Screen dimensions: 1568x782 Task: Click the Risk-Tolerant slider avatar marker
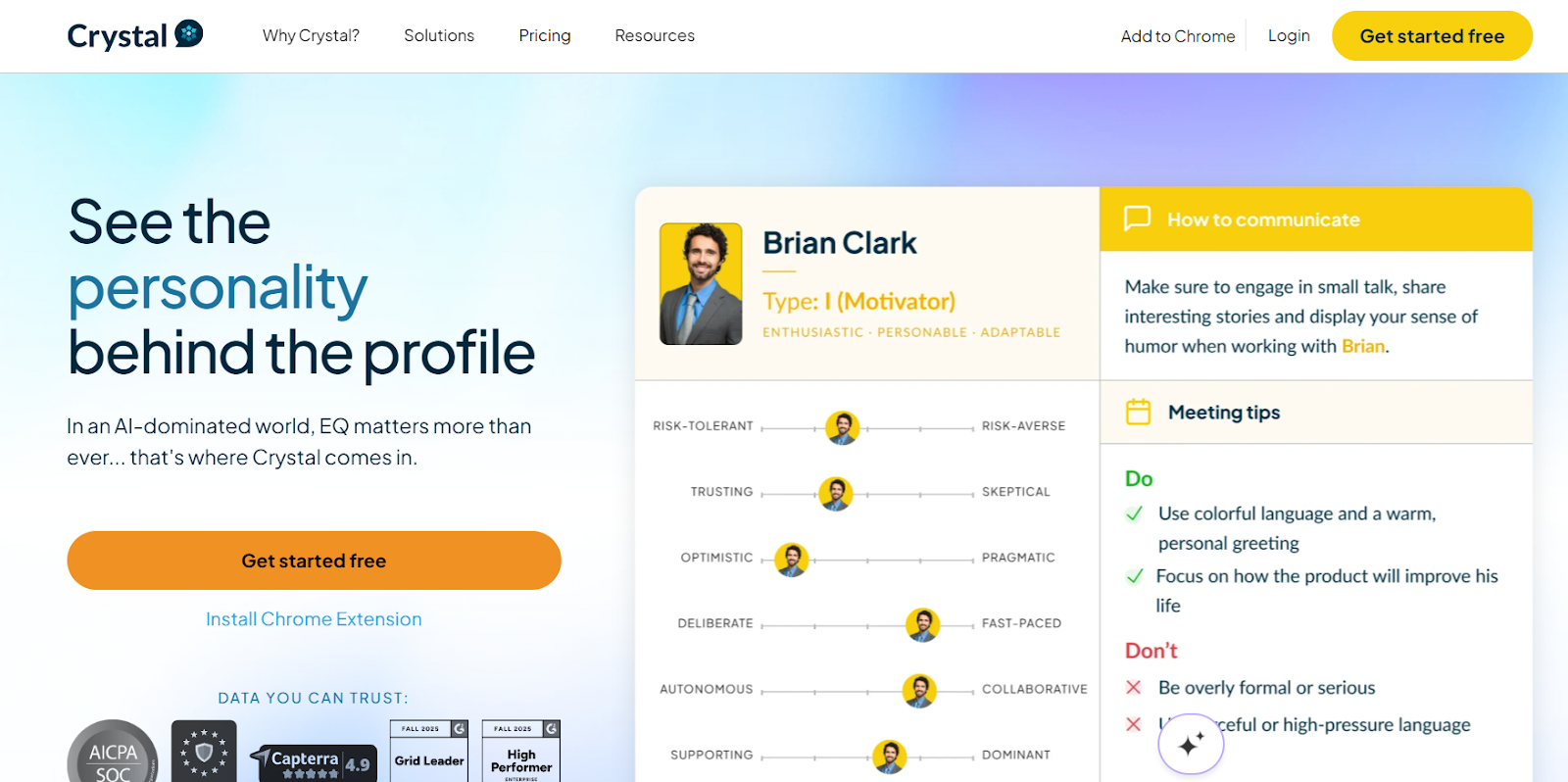pyautogui.click(x=843, y=427)
